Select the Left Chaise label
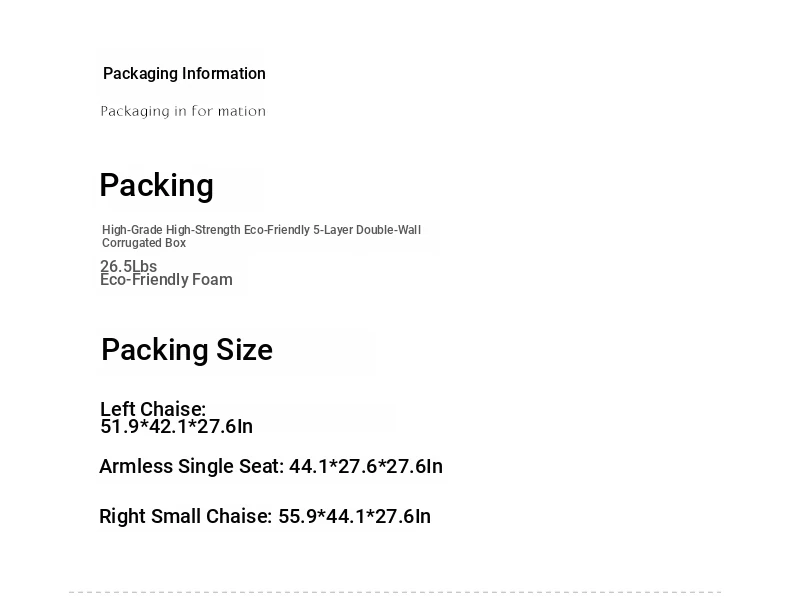Screen dimensions: 790x597 coord(153,409)
